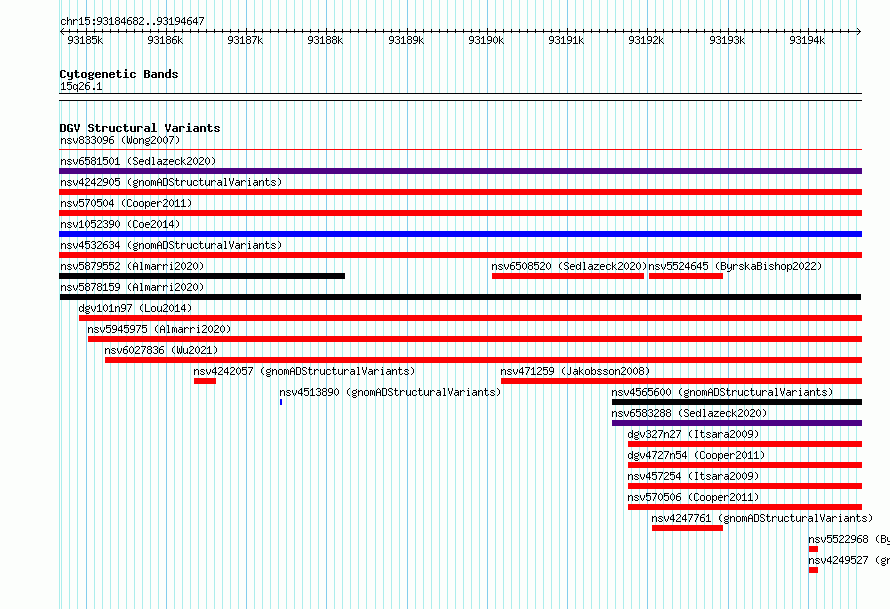Viewport: 890px width, 609px height.
Task: Click the long black bar under nsv5878159
Action: click(460, 297)
